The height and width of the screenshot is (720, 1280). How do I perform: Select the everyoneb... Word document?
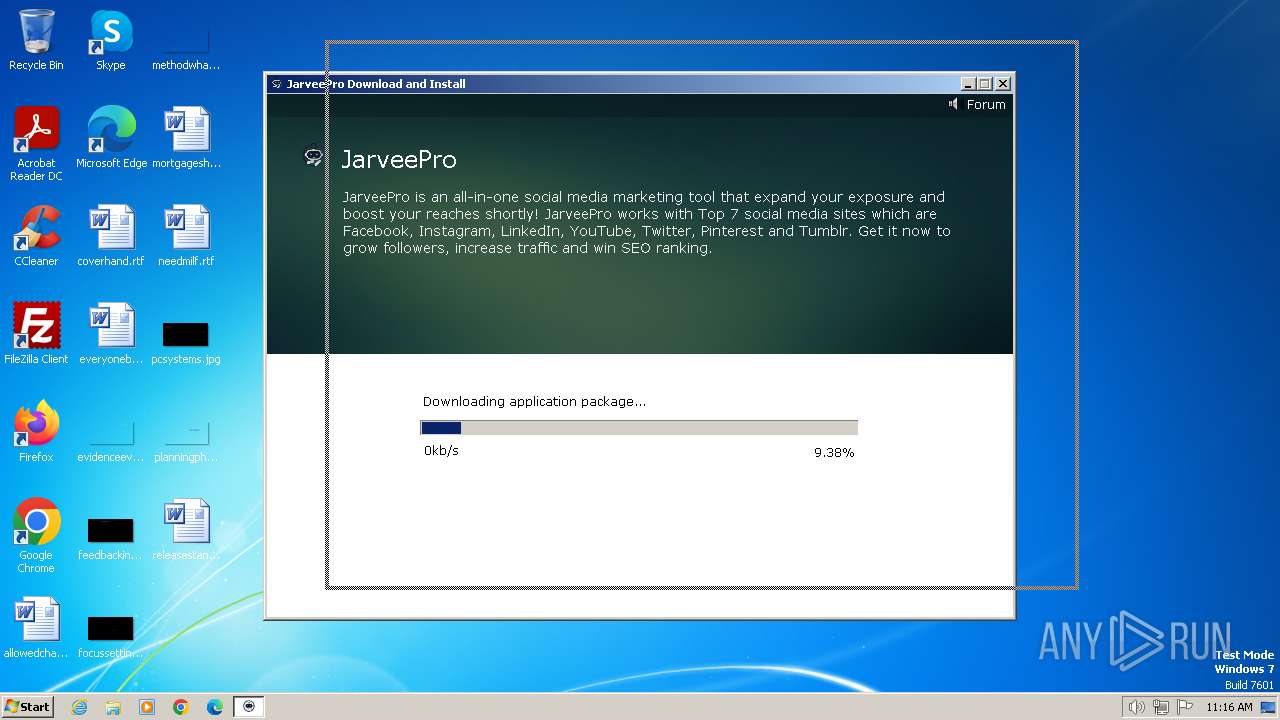110,334
